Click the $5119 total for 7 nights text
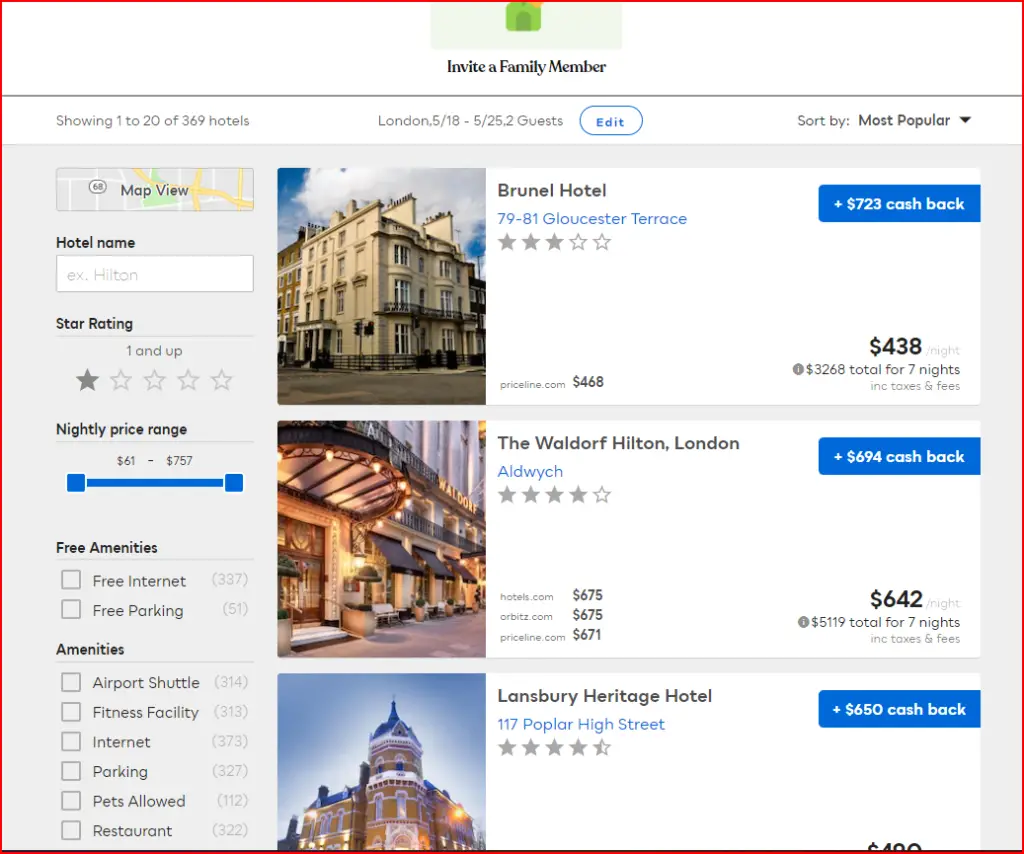Image resolution: width=1024 pixels, height=854 pixels. tap(886, 622)
